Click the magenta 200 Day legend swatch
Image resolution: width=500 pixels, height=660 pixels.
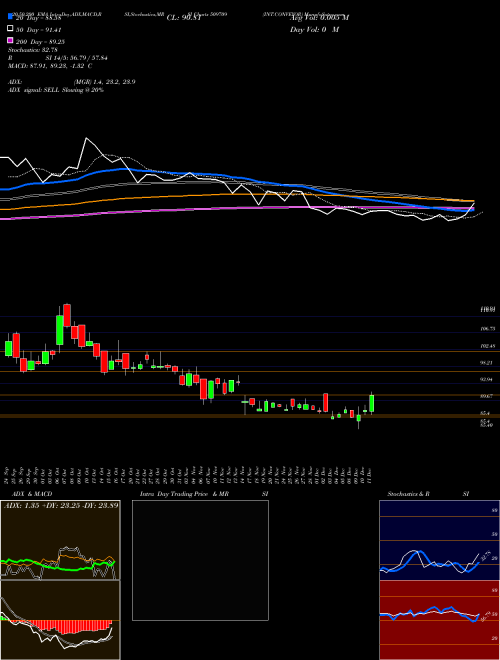pyautogui.click(x=10, y=41)
